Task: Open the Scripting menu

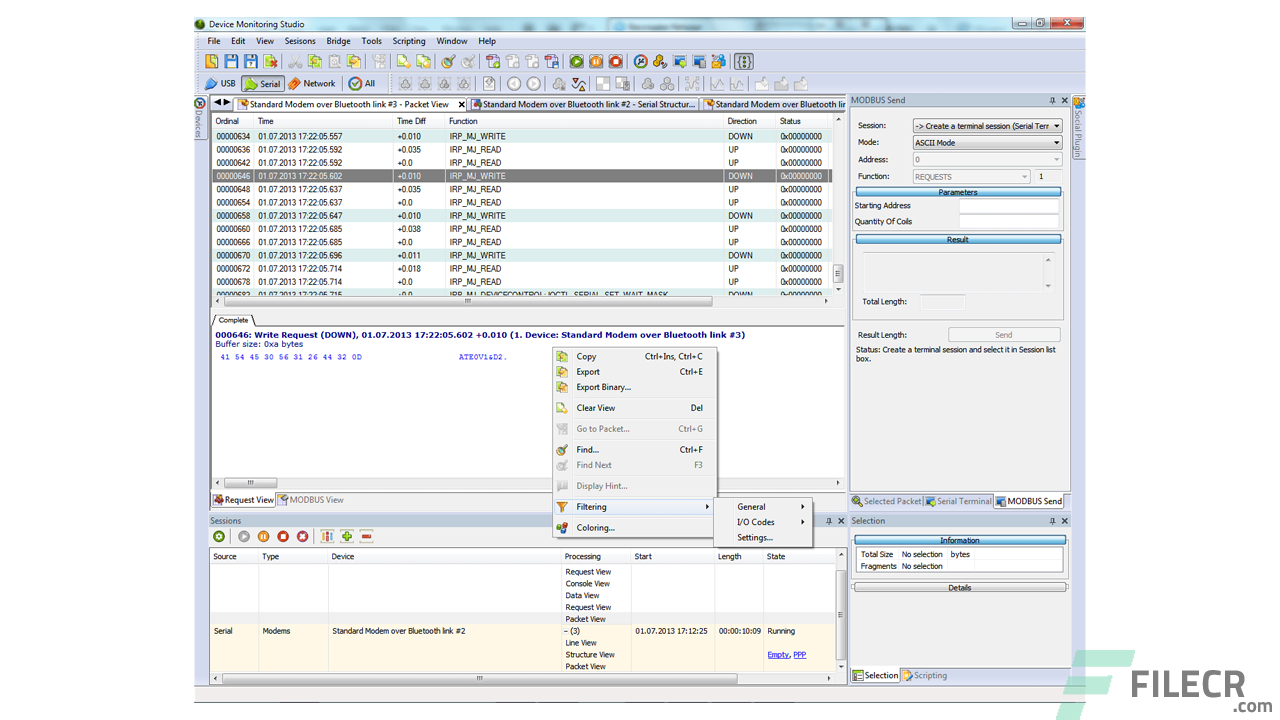Action: 409,41
